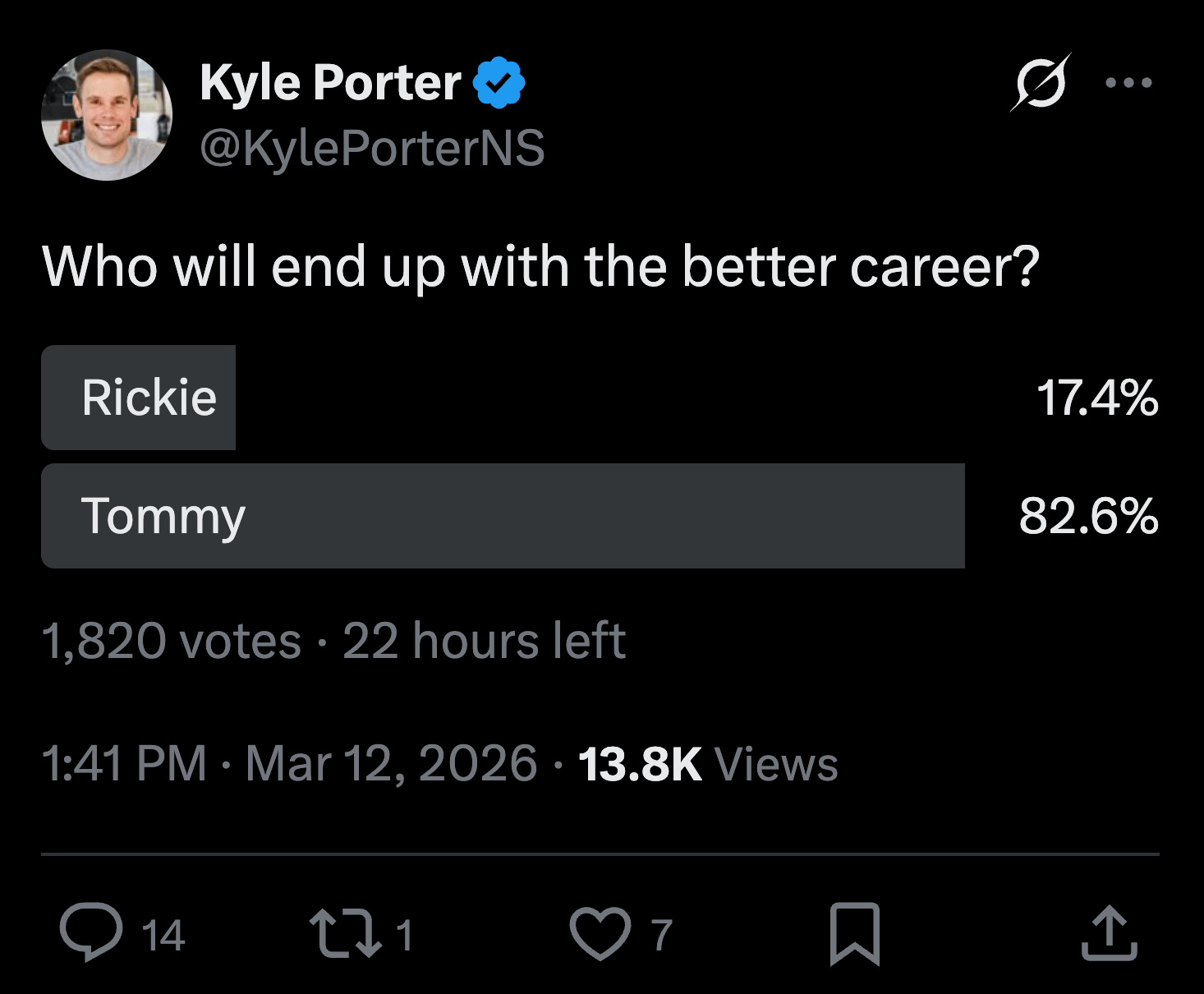Click the reply count of 14
The image size is (1204, 994).
coord(163,935)
